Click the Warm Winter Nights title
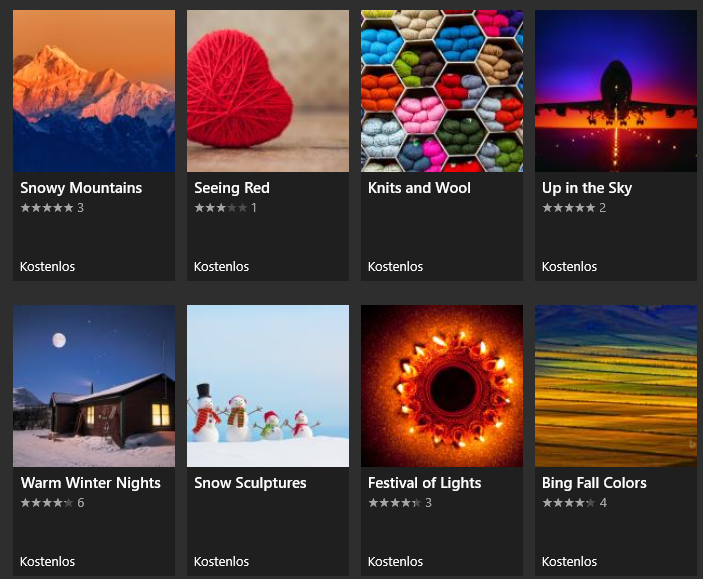Viewport: 703px width, 579px height. tap(91, 483)
